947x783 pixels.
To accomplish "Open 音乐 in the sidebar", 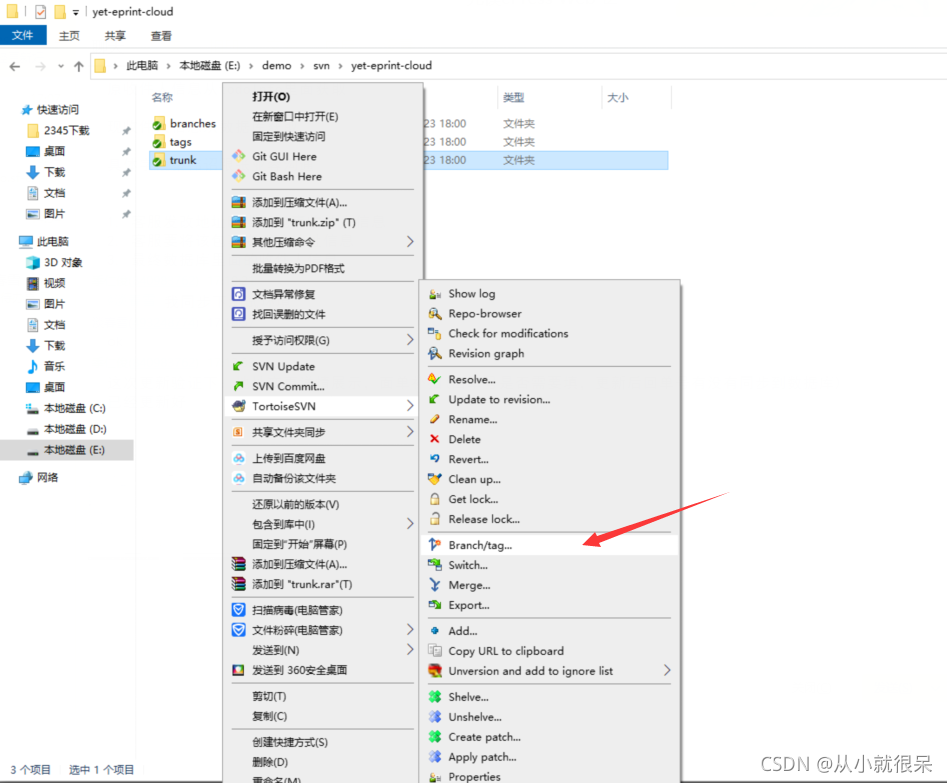I will point(54,366).
